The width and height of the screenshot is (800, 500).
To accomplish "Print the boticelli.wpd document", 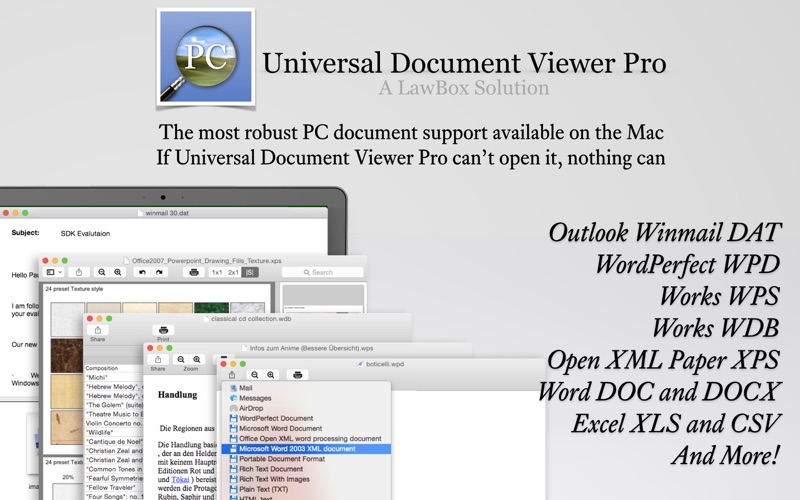I will click(x=298, y=375).
